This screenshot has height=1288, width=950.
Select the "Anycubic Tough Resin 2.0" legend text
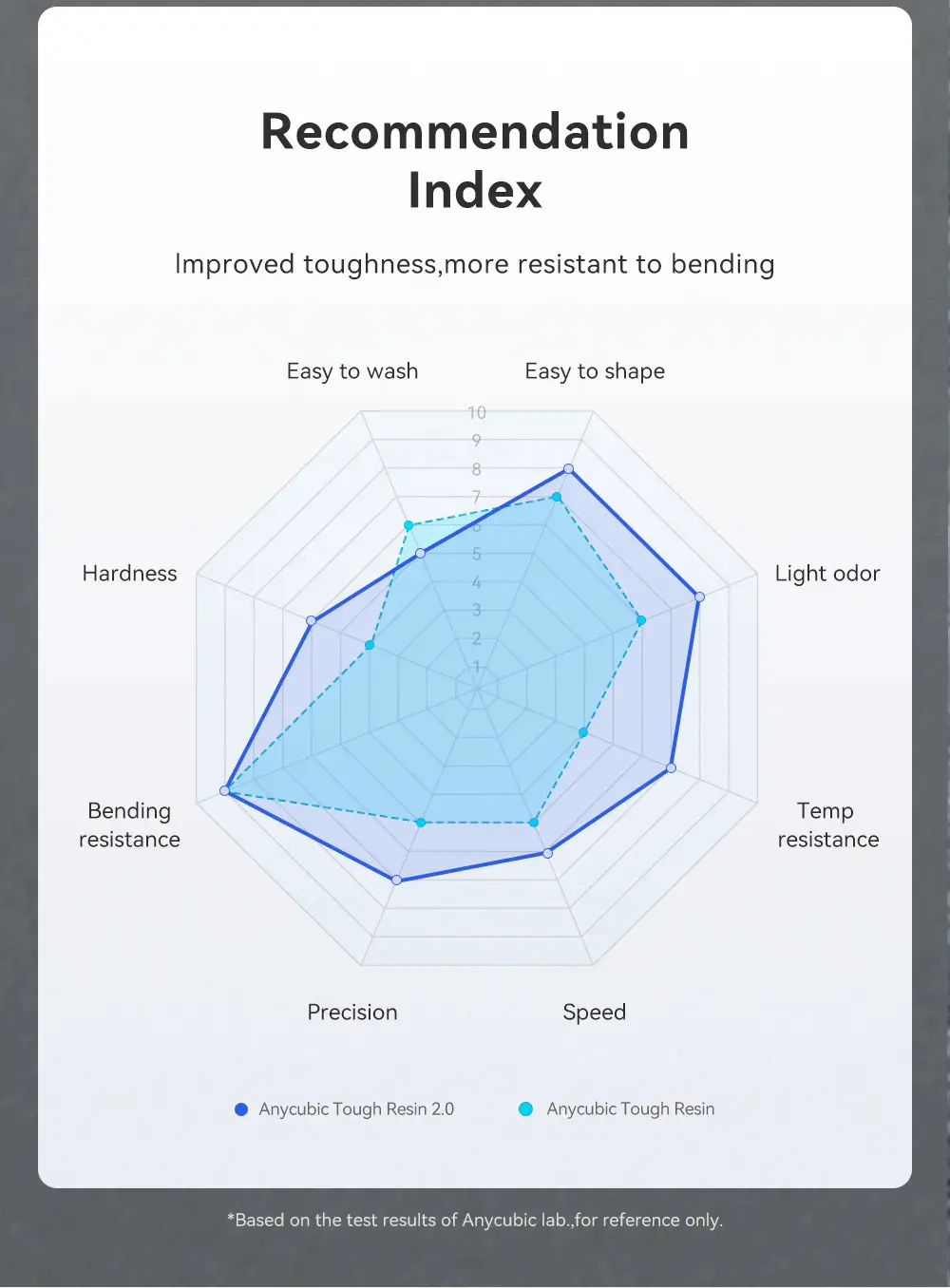[356, 1109]
